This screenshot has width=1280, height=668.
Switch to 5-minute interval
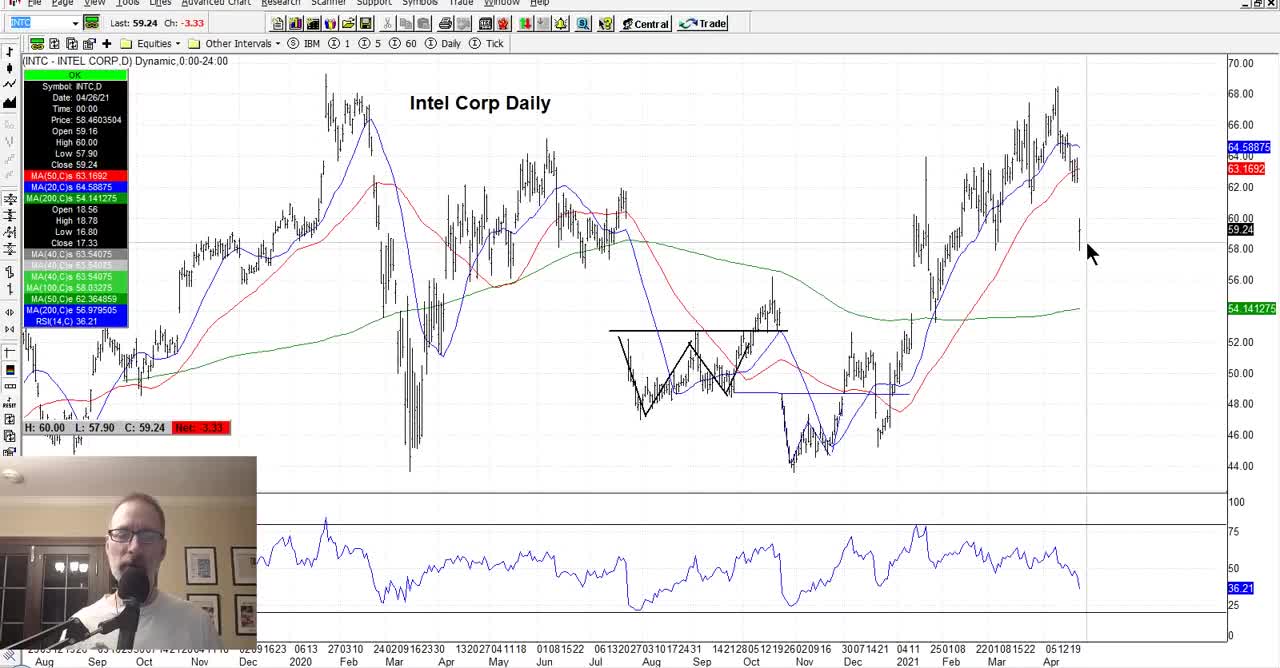370,44
